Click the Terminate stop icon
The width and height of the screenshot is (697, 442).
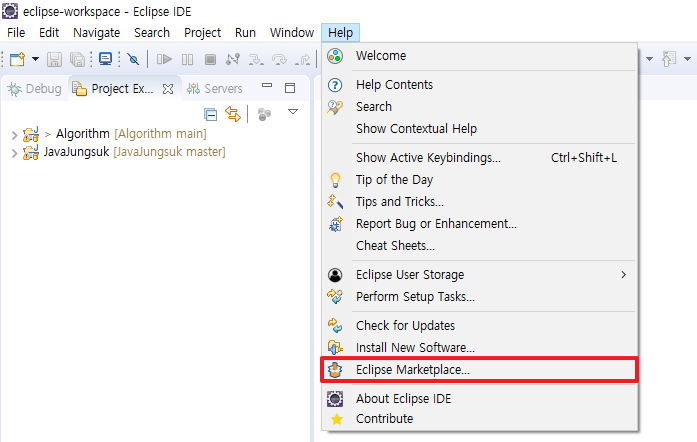coord(210,59)
